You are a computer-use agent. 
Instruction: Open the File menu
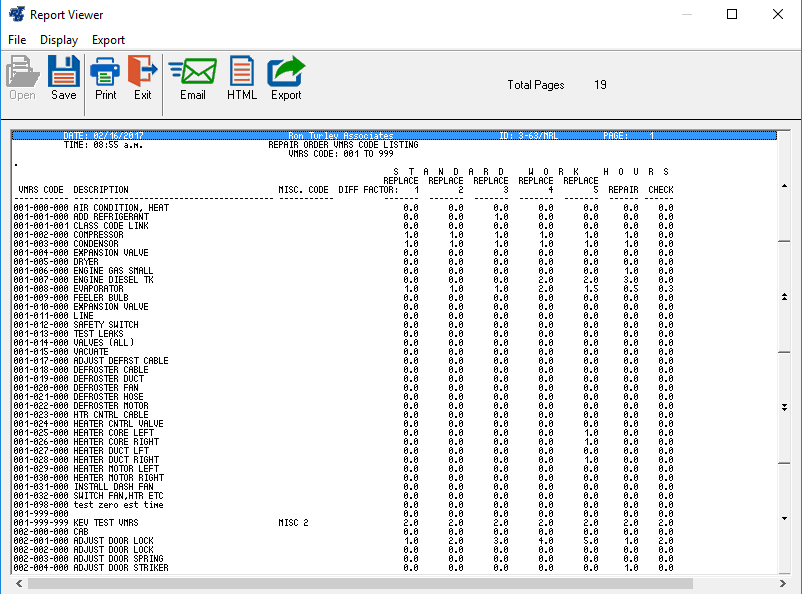pyautogui.click(x=17, y=40)
